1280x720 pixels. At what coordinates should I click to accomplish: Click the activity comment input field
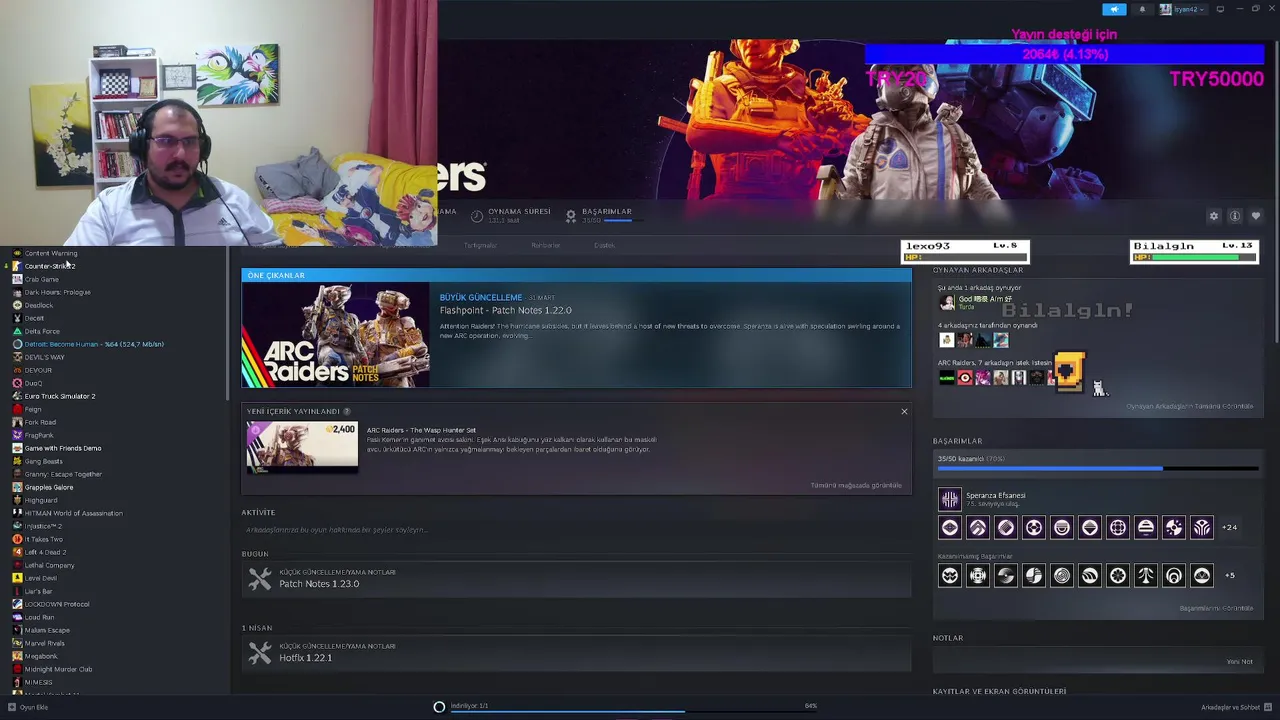pos(576,529)
